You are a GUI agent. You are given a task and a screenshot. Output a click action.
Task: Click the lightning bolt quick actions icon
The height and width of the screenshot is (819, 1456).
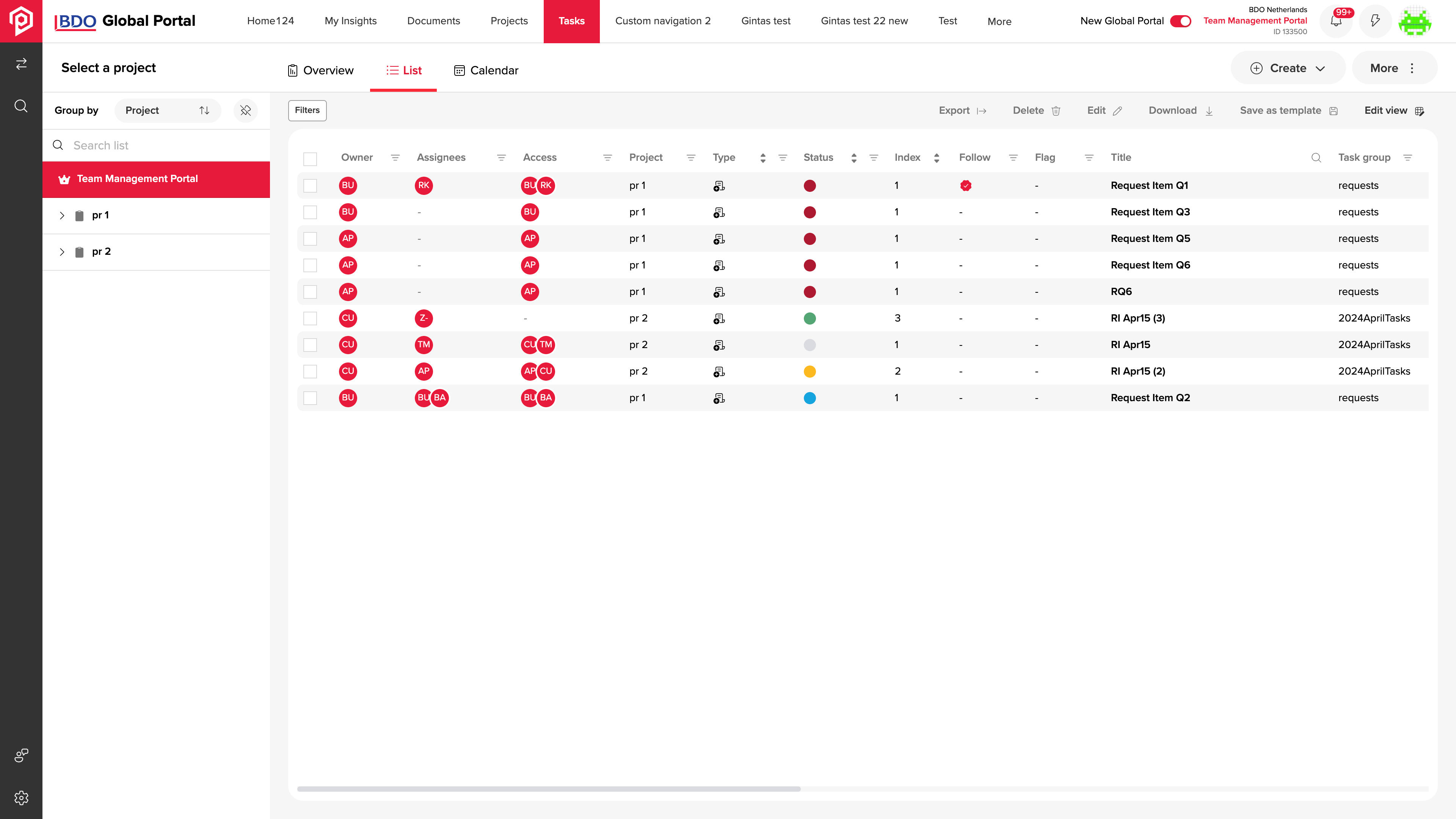tap(1375, 21)
